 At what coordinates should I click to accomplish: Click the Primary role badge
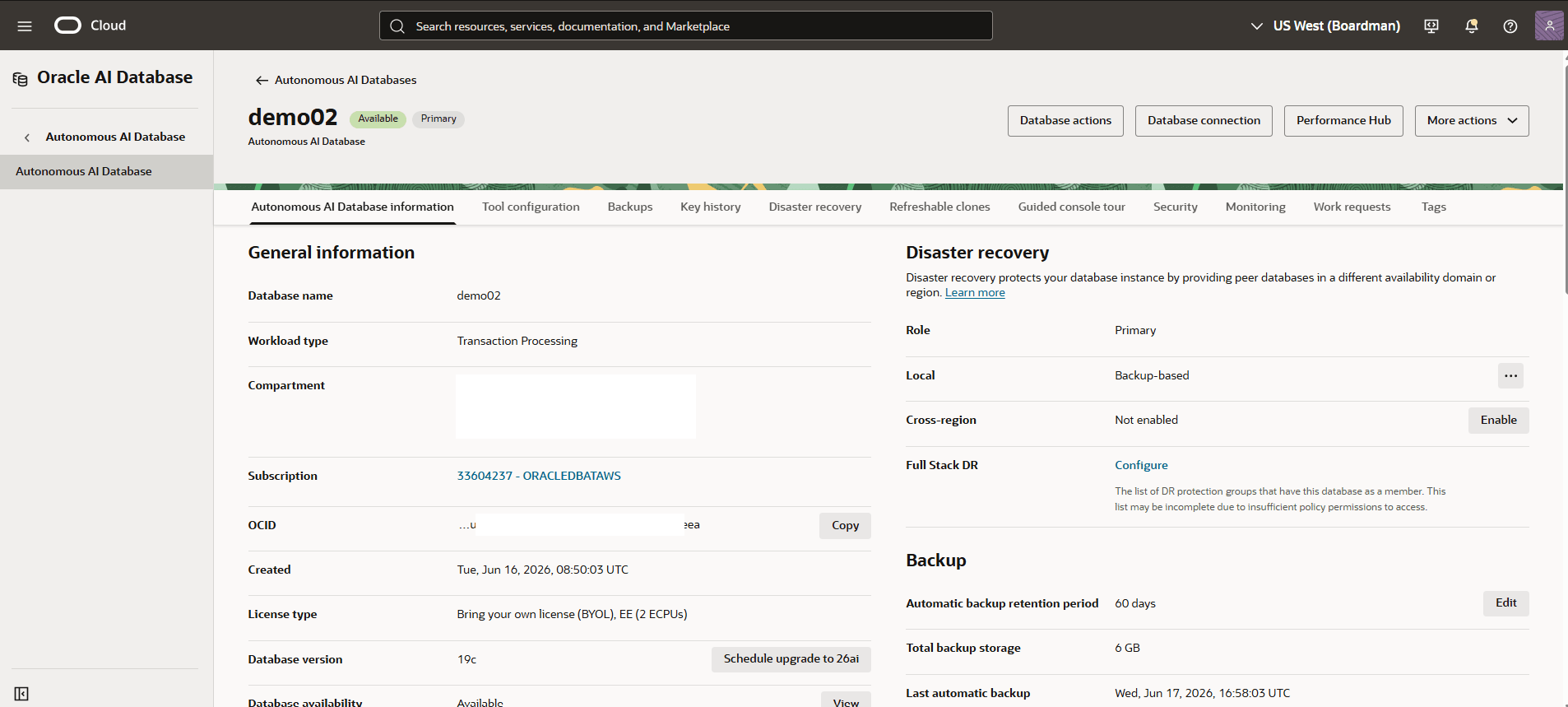pyautogui.click(x=438, y=119)
